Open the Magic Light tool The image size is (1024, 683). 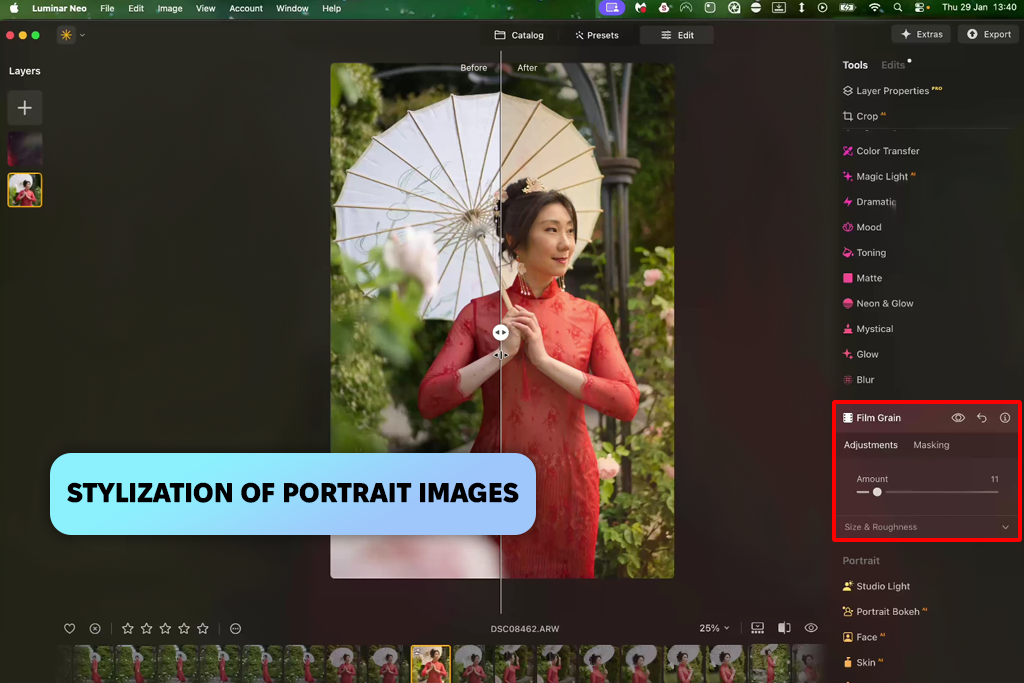[x=879, y=176]
